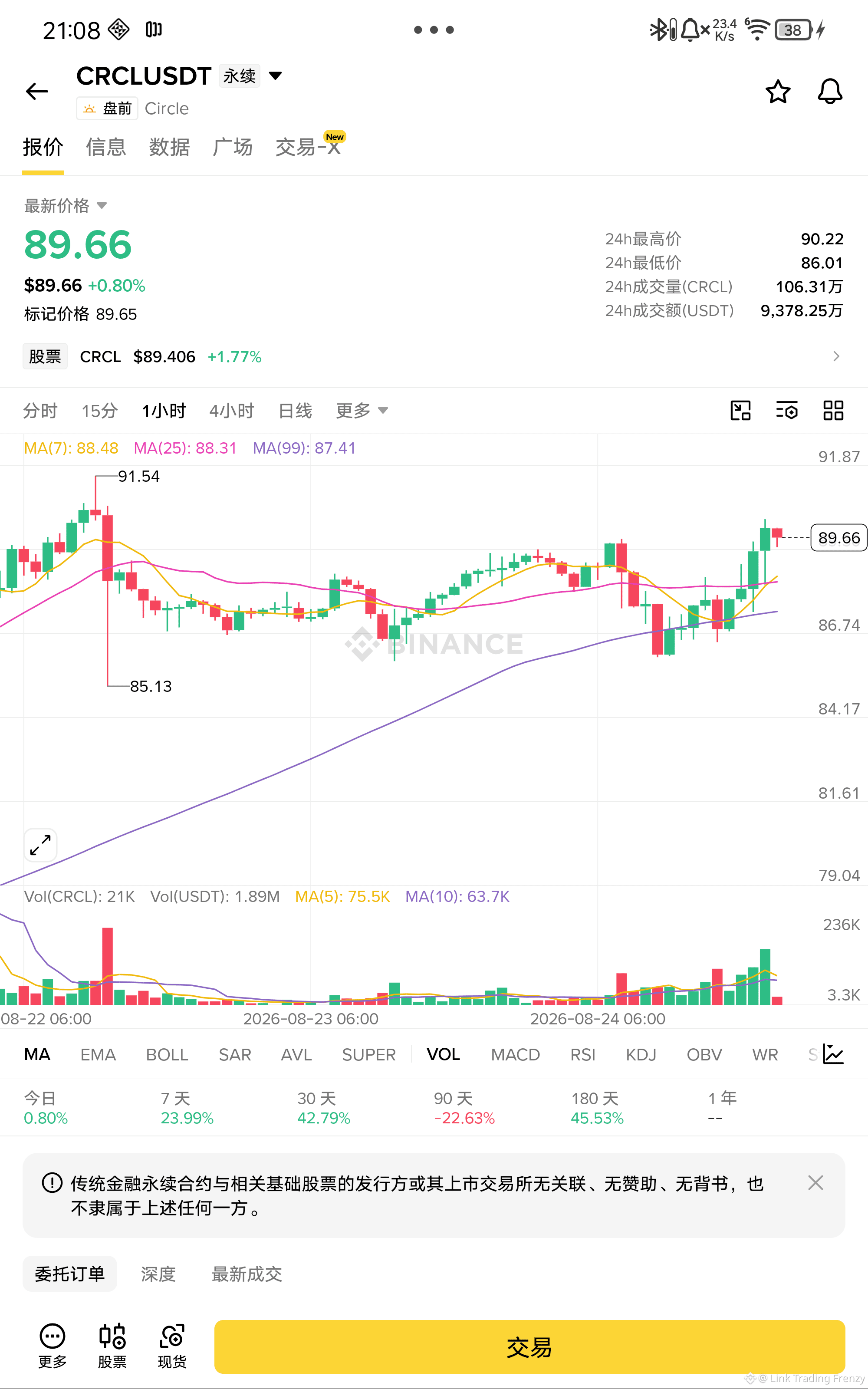
Task: Expand chart to fullscreen with arrows icon
Action: pos(40,845)
